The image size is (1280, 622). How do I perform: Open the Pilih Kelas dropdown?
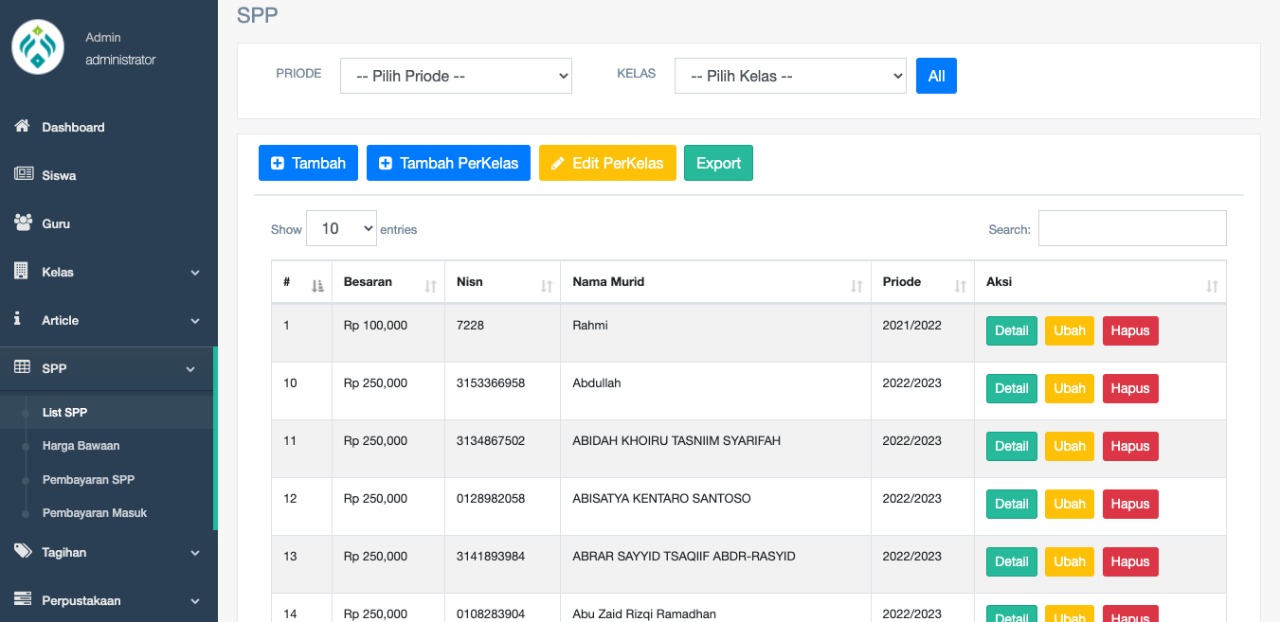[x=790, y=76]
